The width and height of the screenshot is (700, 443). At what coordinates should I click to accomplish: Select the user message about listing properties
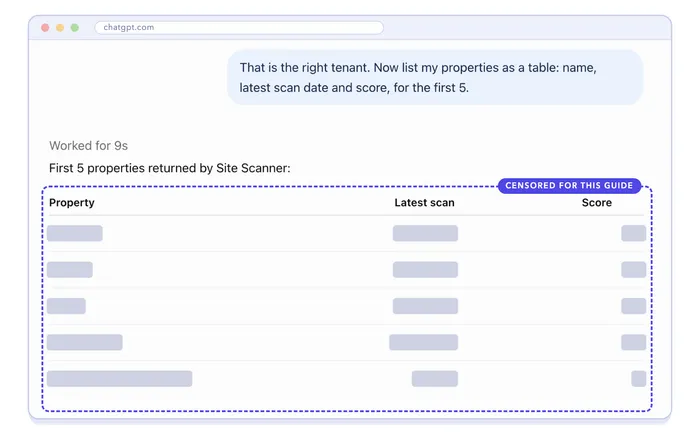(435, 77)
